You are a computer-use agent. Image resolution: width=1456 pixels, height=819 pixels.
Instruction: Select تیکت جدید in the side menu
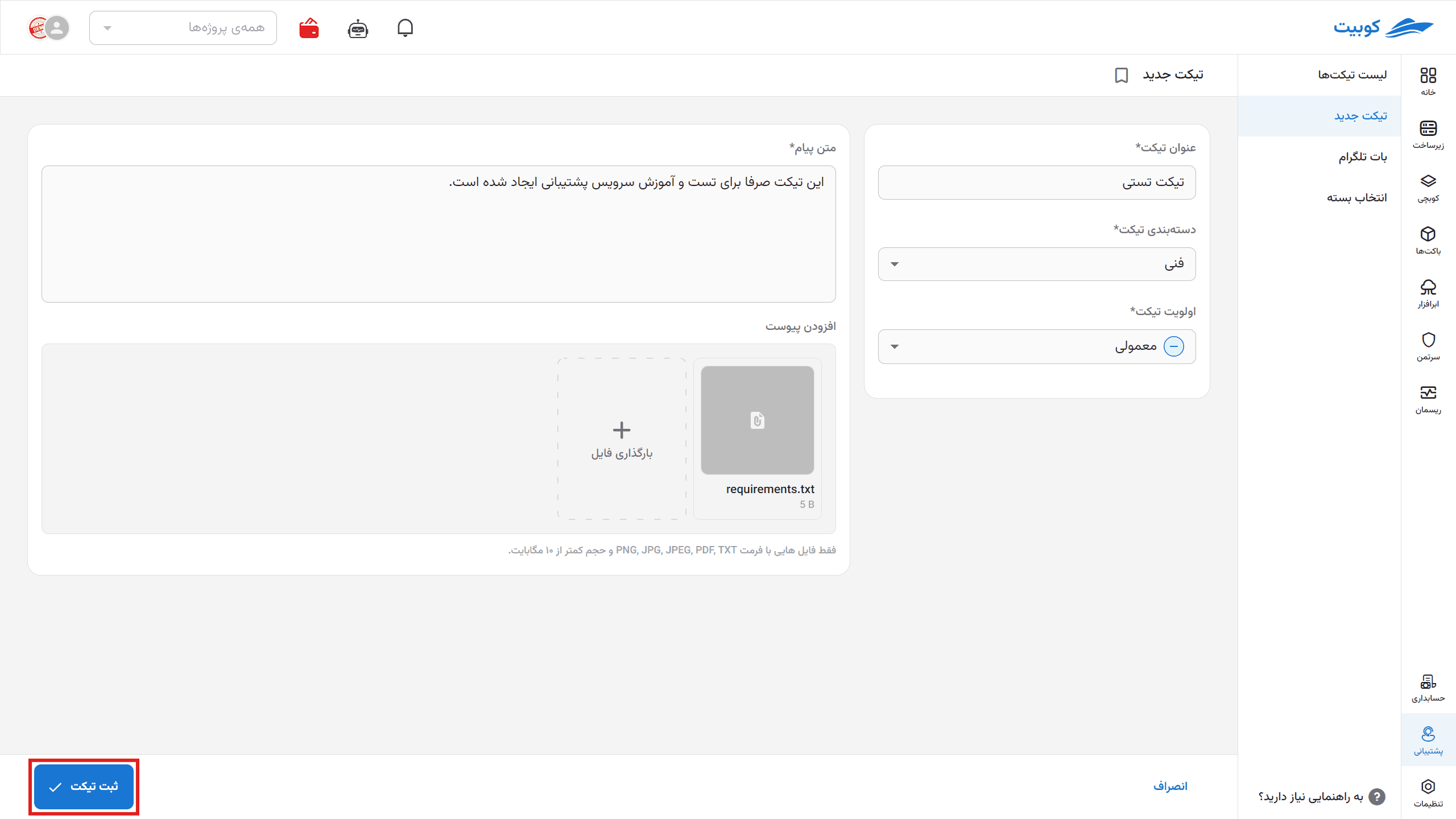click(1319, 116)
